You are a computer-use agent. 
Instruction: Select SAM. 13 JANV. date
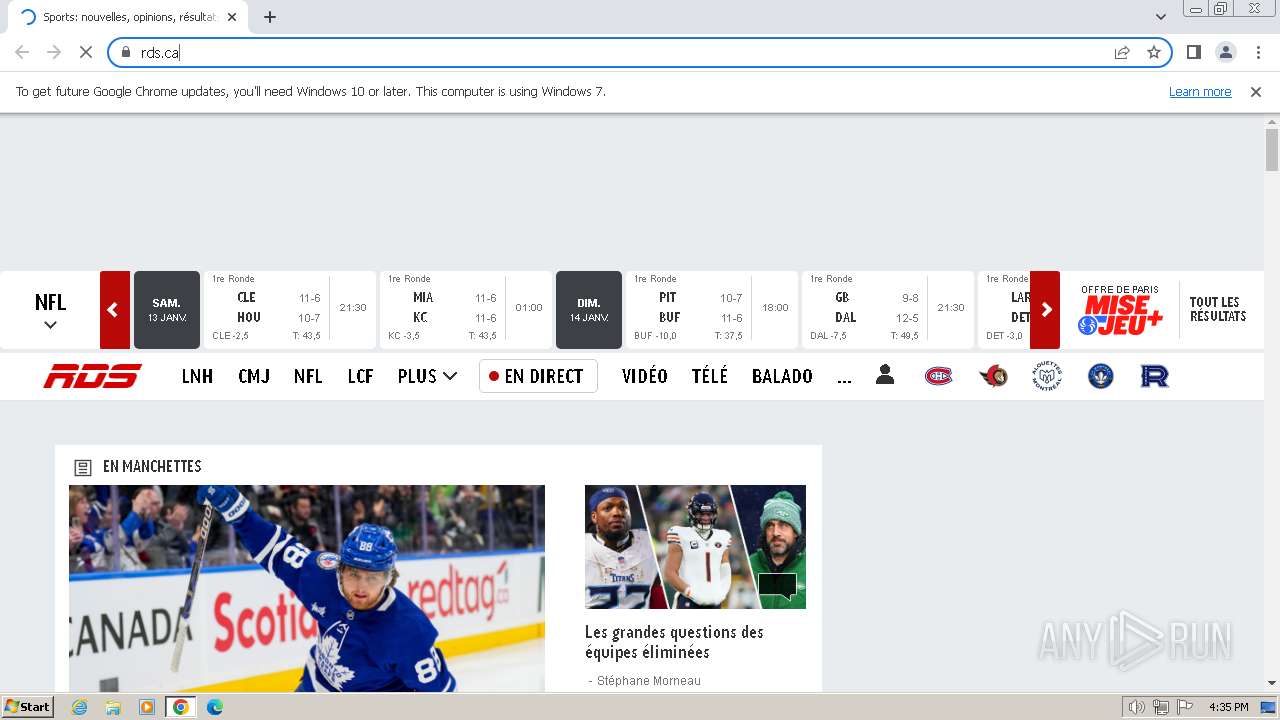point(167,310)
